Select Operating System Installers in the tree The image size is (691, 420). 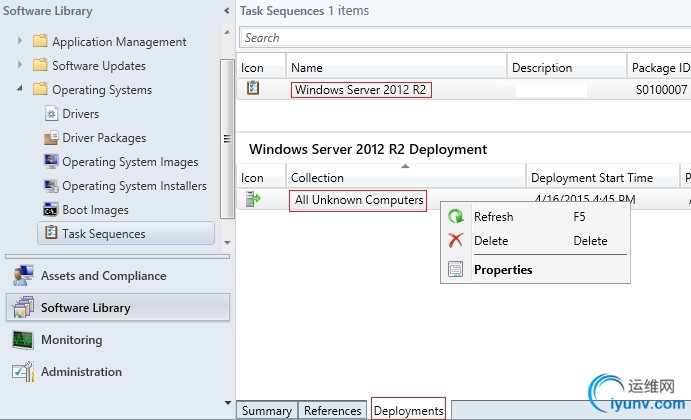click(134, 186)
